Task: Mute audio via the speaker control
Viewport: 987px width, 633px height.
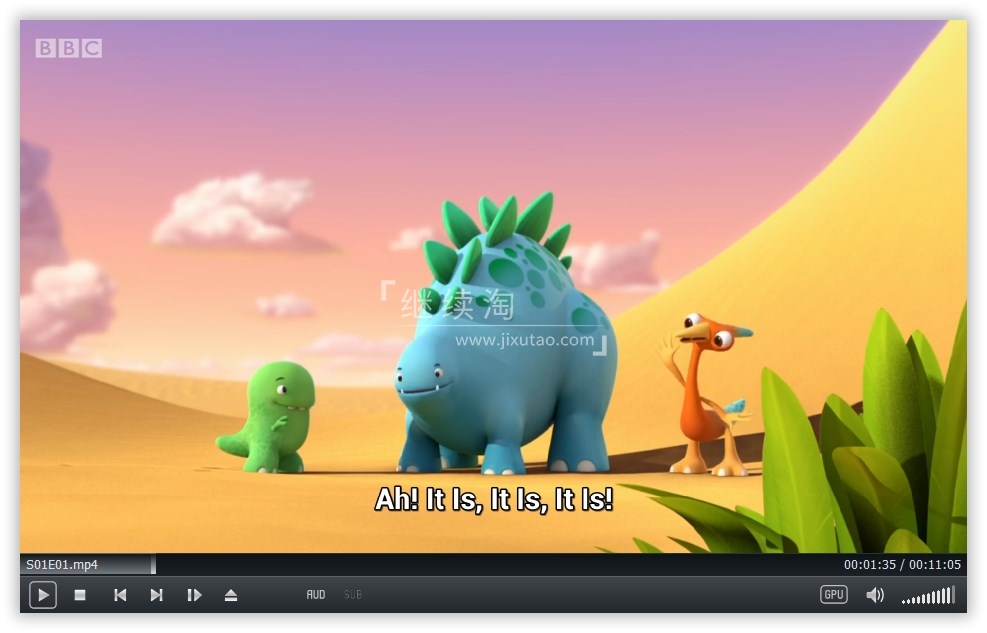Action: pos(875,594)
